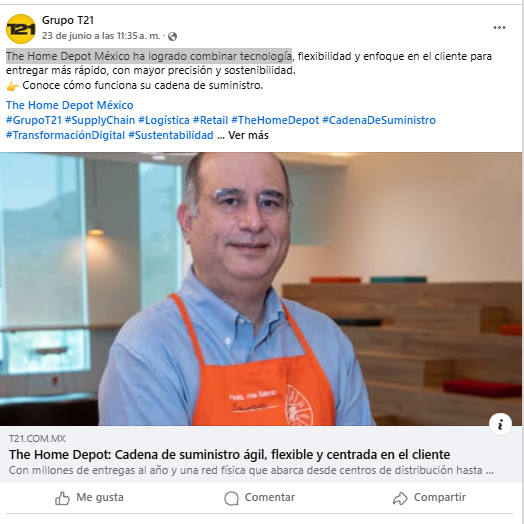Click the Grupo T21 profile logo
The height and width of the screenshot is (524, 524).
pos(21,29)
